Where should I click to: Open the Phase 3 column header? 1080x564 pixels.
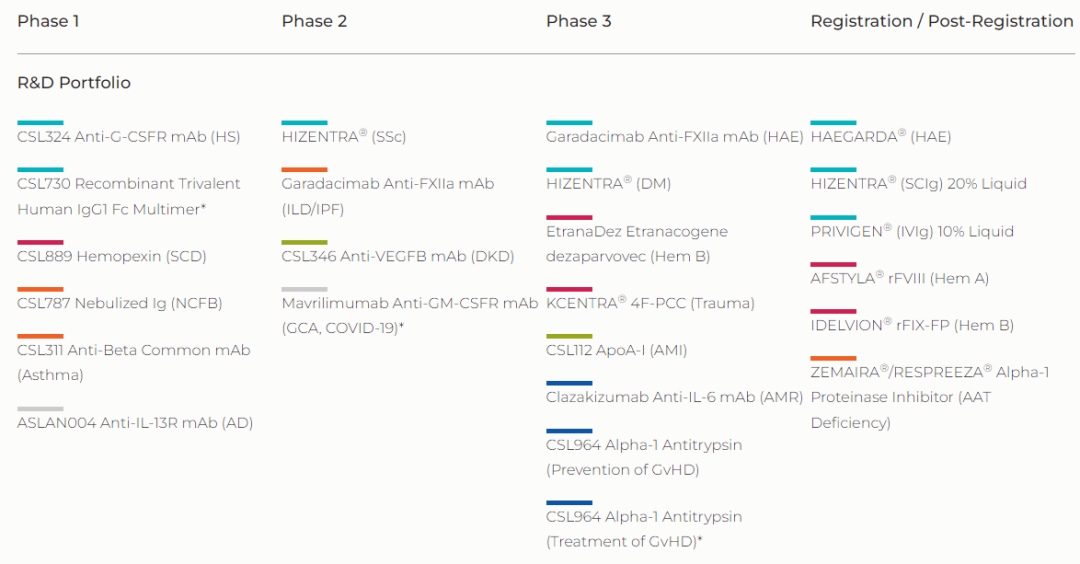579,21
